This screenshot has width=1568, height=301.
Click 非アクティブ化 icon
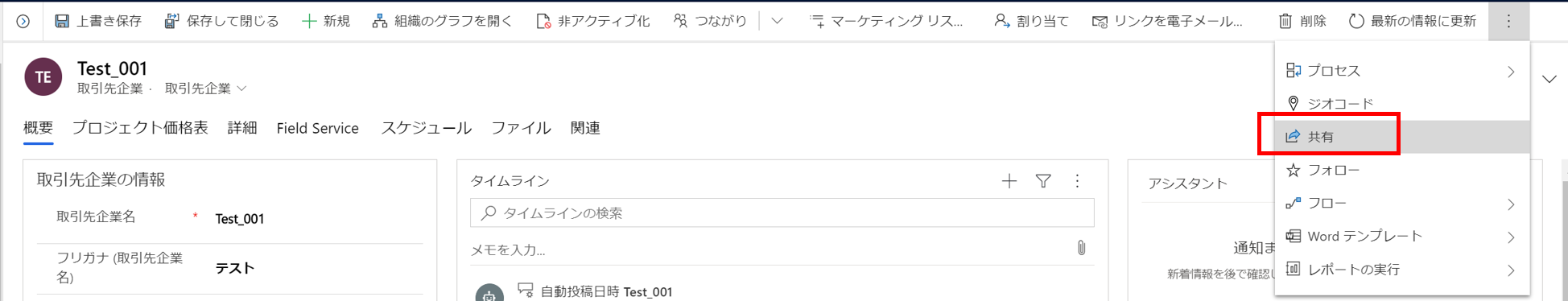tap(543, 21)
